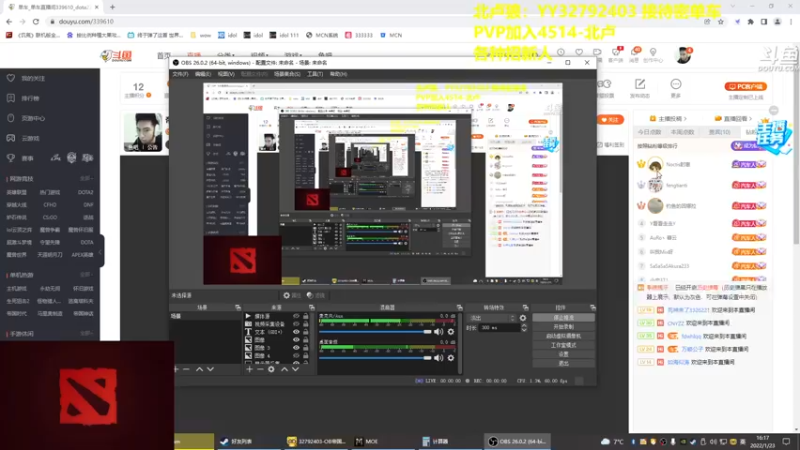This screenshot has height=450, width=800.
Task: Move source up in Sources toolbar
Action: click(x=284, y=369)
